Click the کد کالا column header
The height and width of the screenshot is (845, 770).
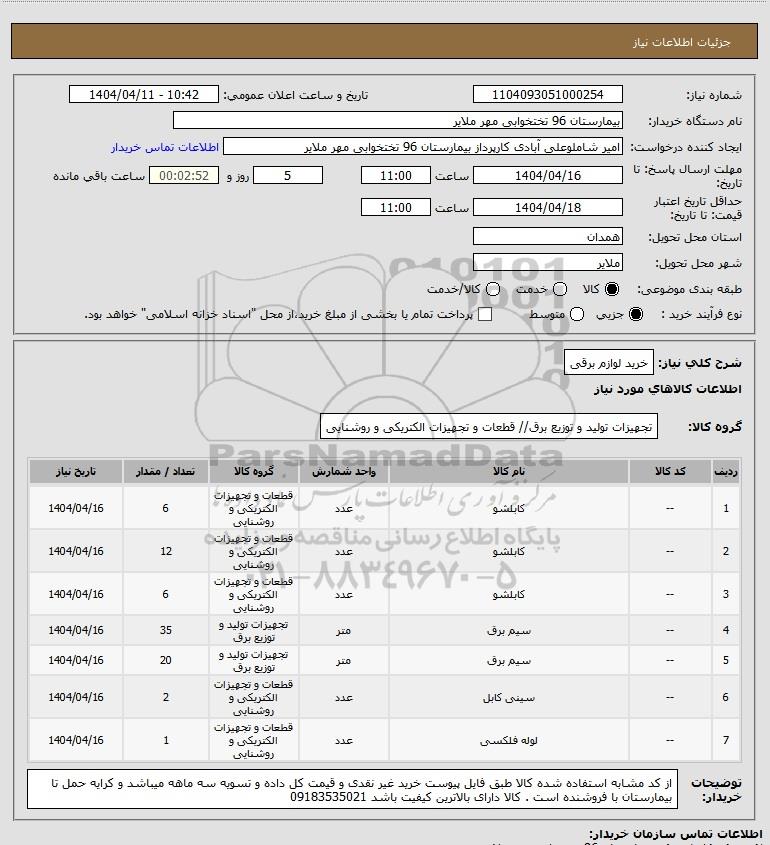[x=670, y=472]
